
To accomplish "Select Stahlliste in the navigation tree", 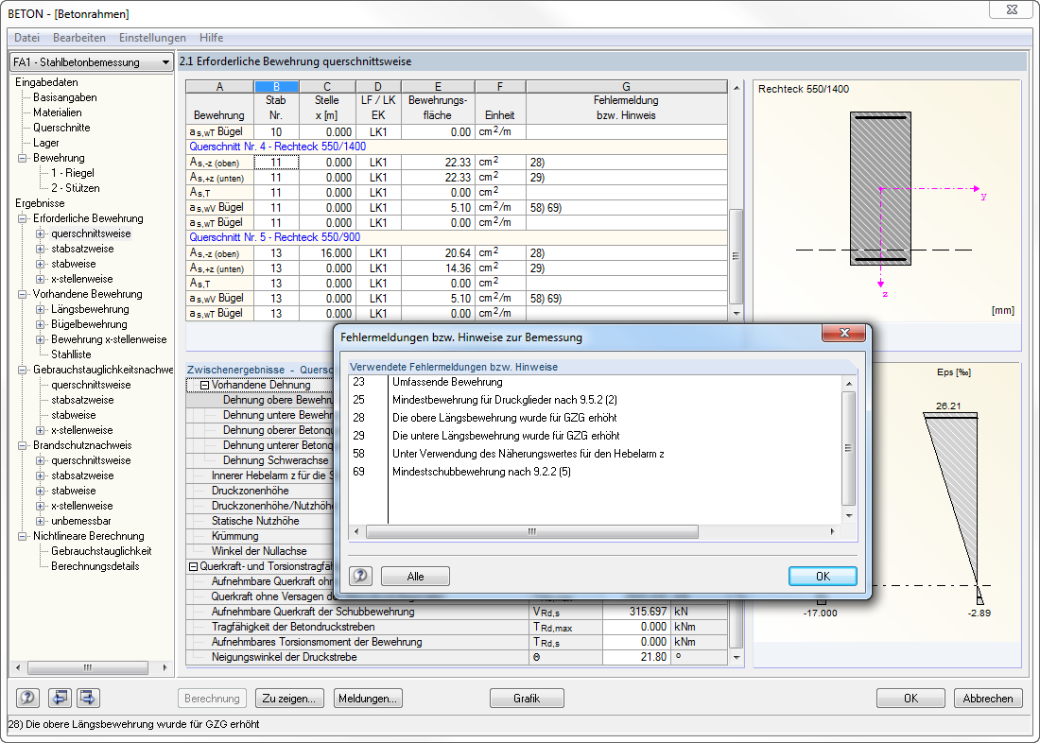I will point(71,354).
